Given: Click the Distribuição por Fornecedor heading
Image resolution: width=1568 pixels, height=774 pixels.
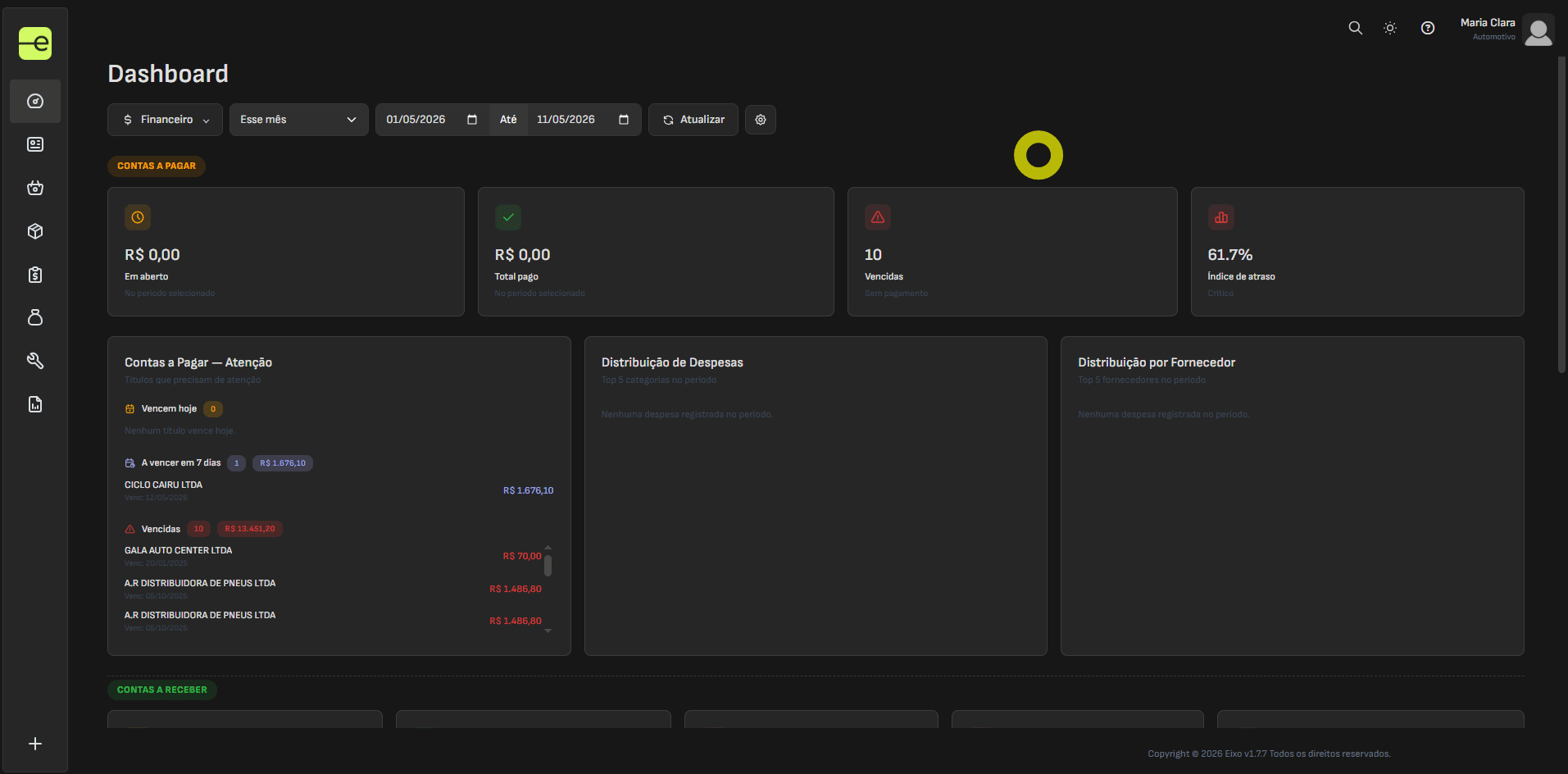Looking at the screenshot, I should coord(1157,362).
